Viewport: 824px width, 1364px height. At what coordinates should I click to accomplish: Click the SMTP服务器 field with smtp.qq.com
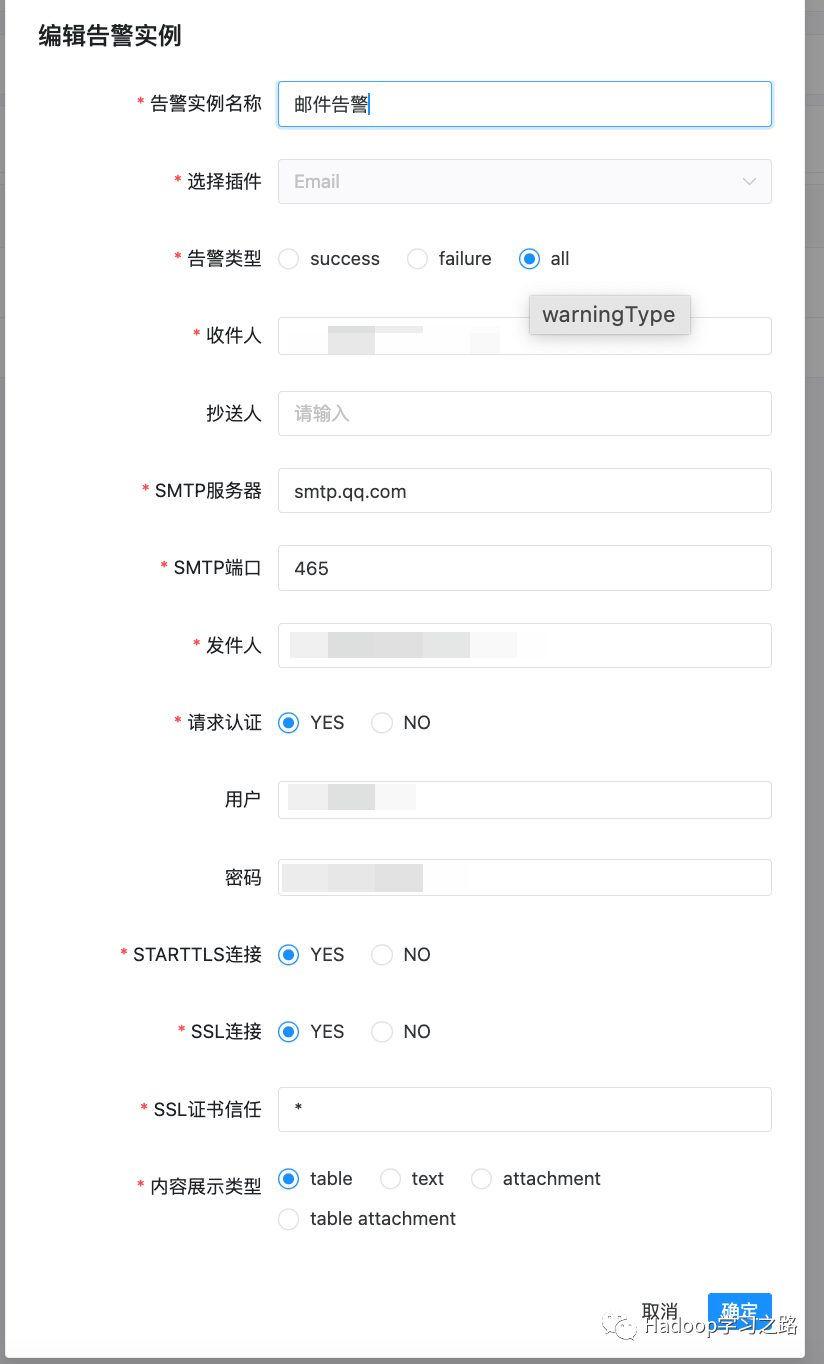click(524, 491)
